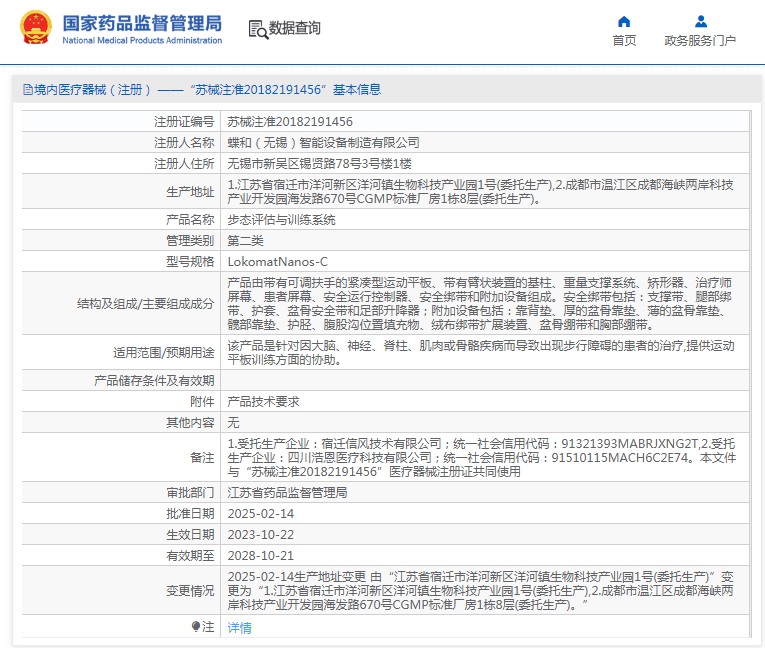Select registration number 苏械注准20182191456 cell
Viewport: 765px width, 648px height.
click(290, 122)
